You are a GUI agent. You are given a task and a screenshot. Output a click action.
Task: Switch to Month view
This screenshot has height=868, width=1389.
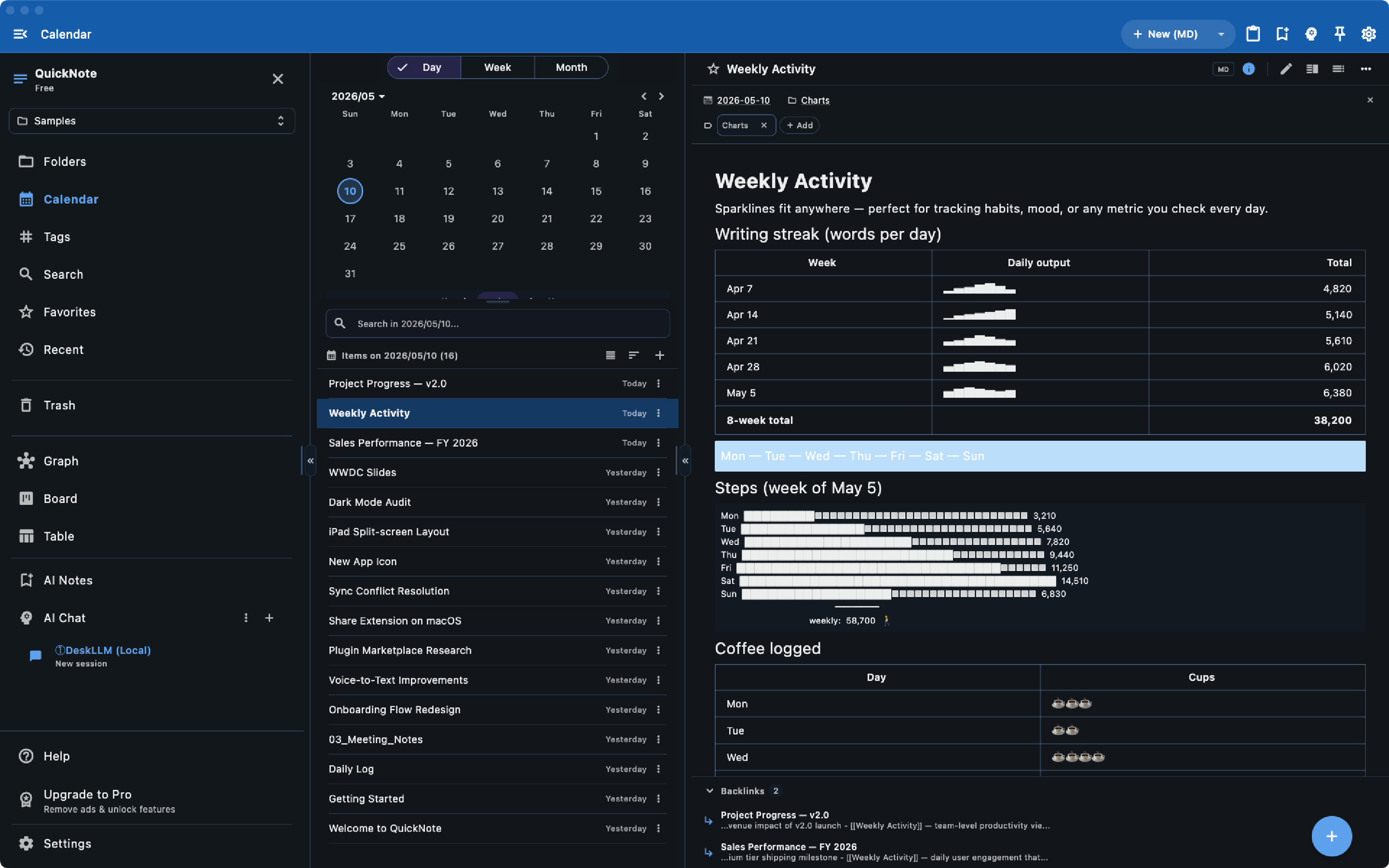571,67
